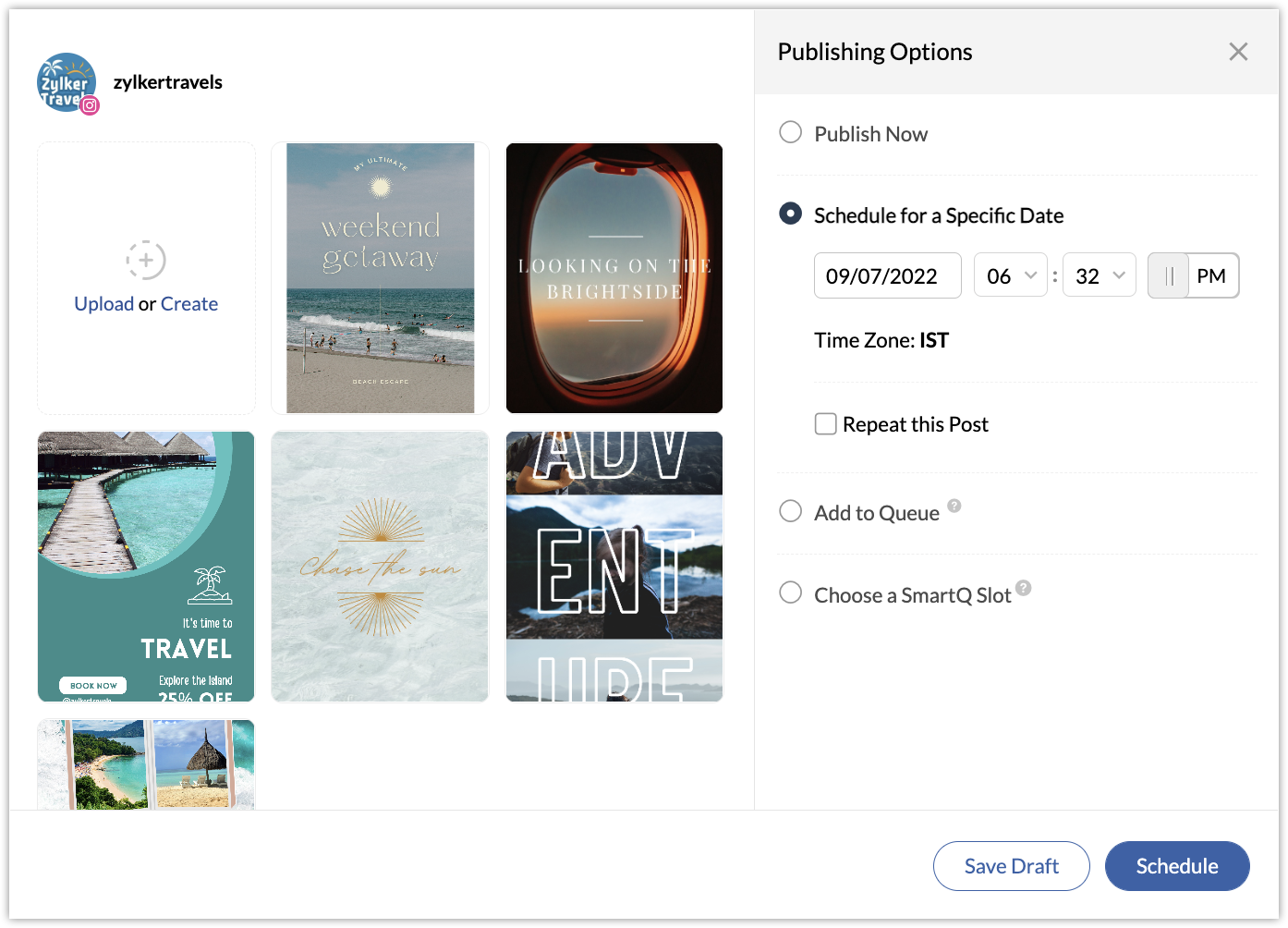1288x928 pixels.
Task: Enable the Repeat this Post checkbox
Action: (826, 424)
